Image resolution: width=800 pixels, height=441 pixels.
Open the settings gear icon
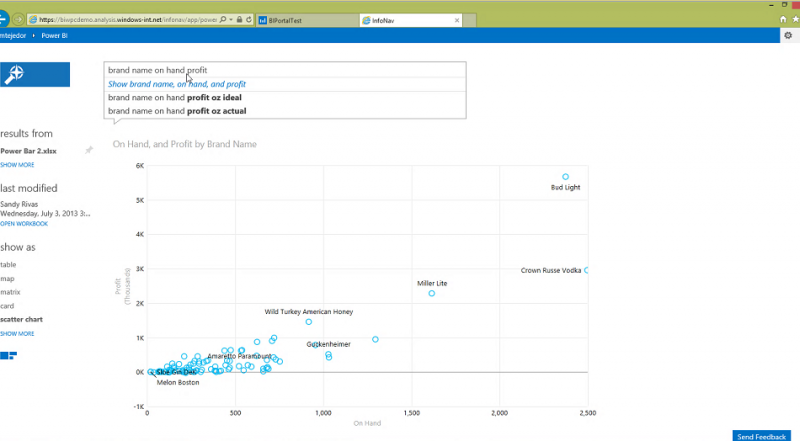click(x=788, y=35)
